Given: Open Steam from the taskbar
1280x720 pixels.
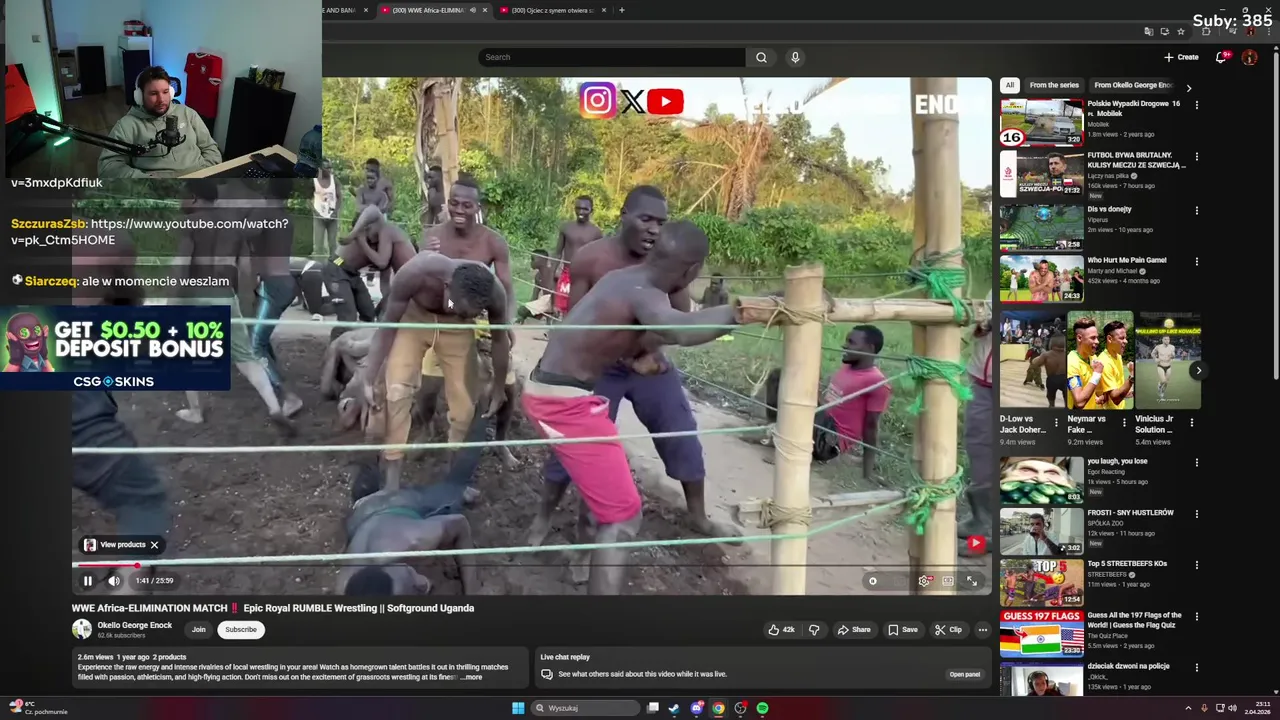Looking at the screenshot, I should pyautogui.click(x=674, y=708).
